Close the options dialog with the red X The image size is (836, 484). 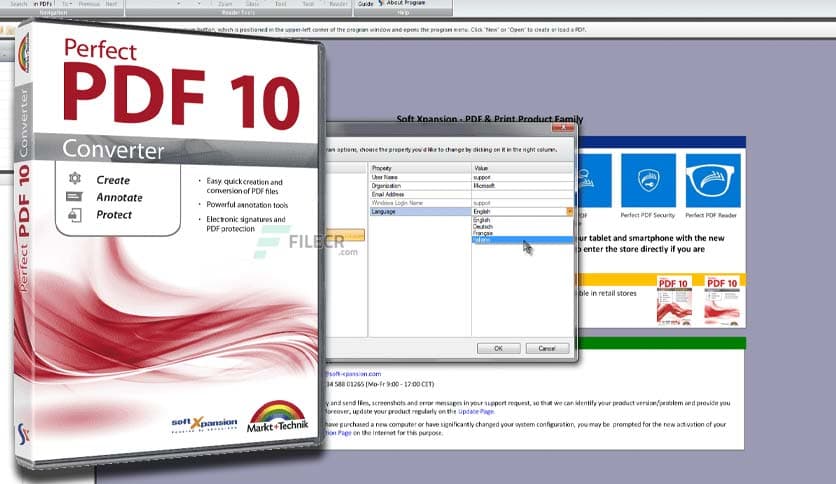click(562, 128)
